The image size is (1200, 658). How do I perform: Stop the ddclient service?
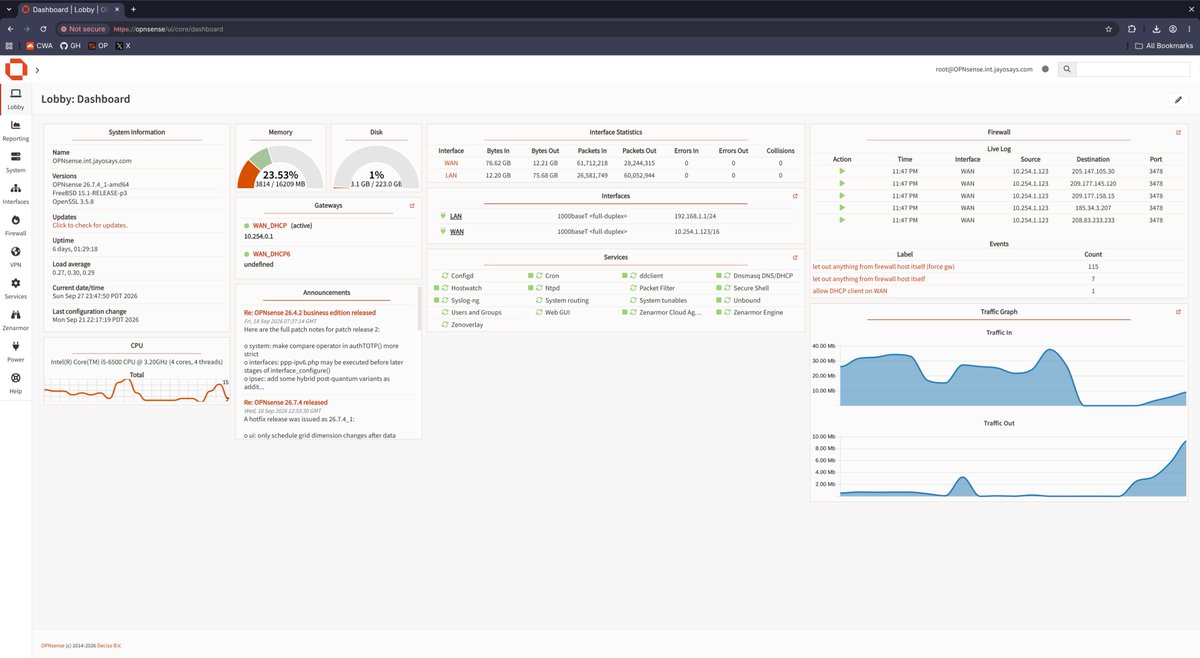point(625,275)
